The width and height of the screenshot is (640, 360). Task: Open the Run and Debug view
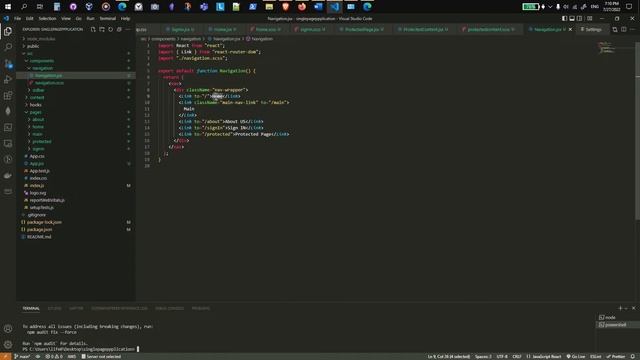pyautogui.click(x=8, y=79)
